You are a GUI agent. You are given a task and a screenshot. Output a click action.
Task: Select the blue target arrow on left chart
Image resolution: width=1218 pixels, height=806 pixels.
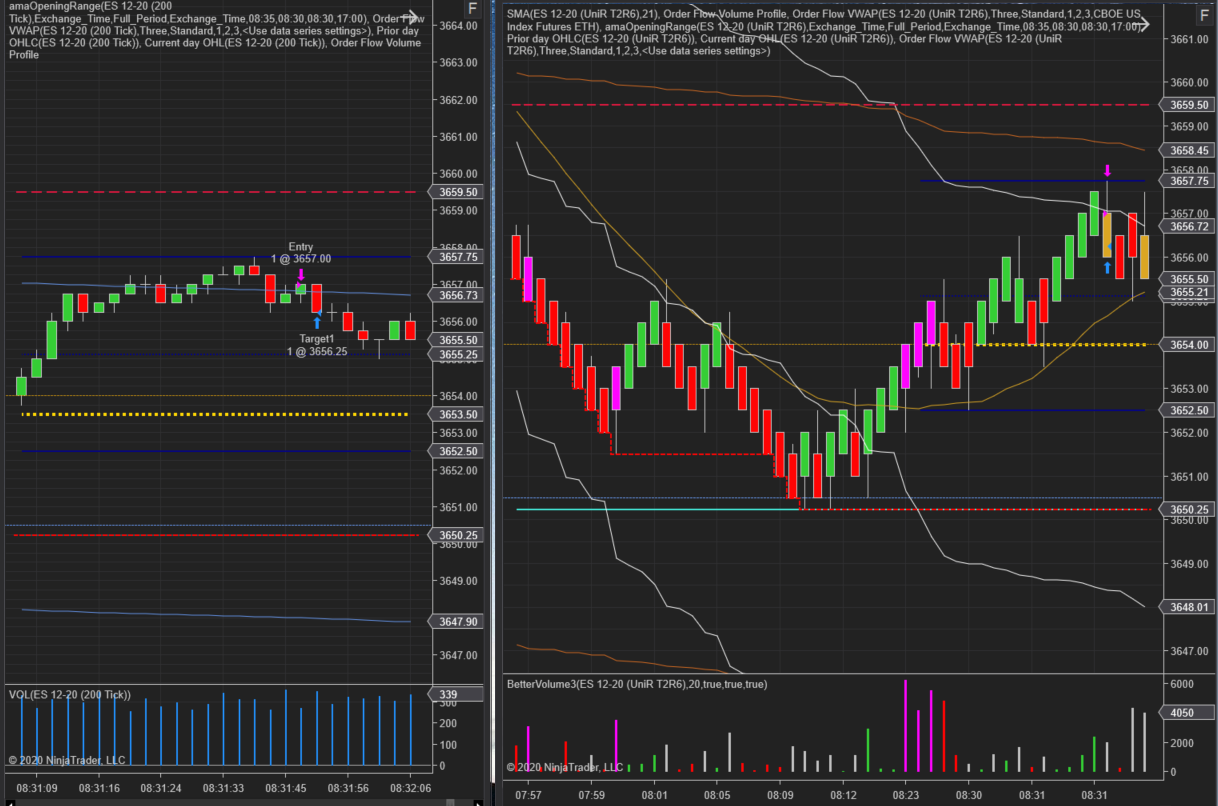point(317,322)
